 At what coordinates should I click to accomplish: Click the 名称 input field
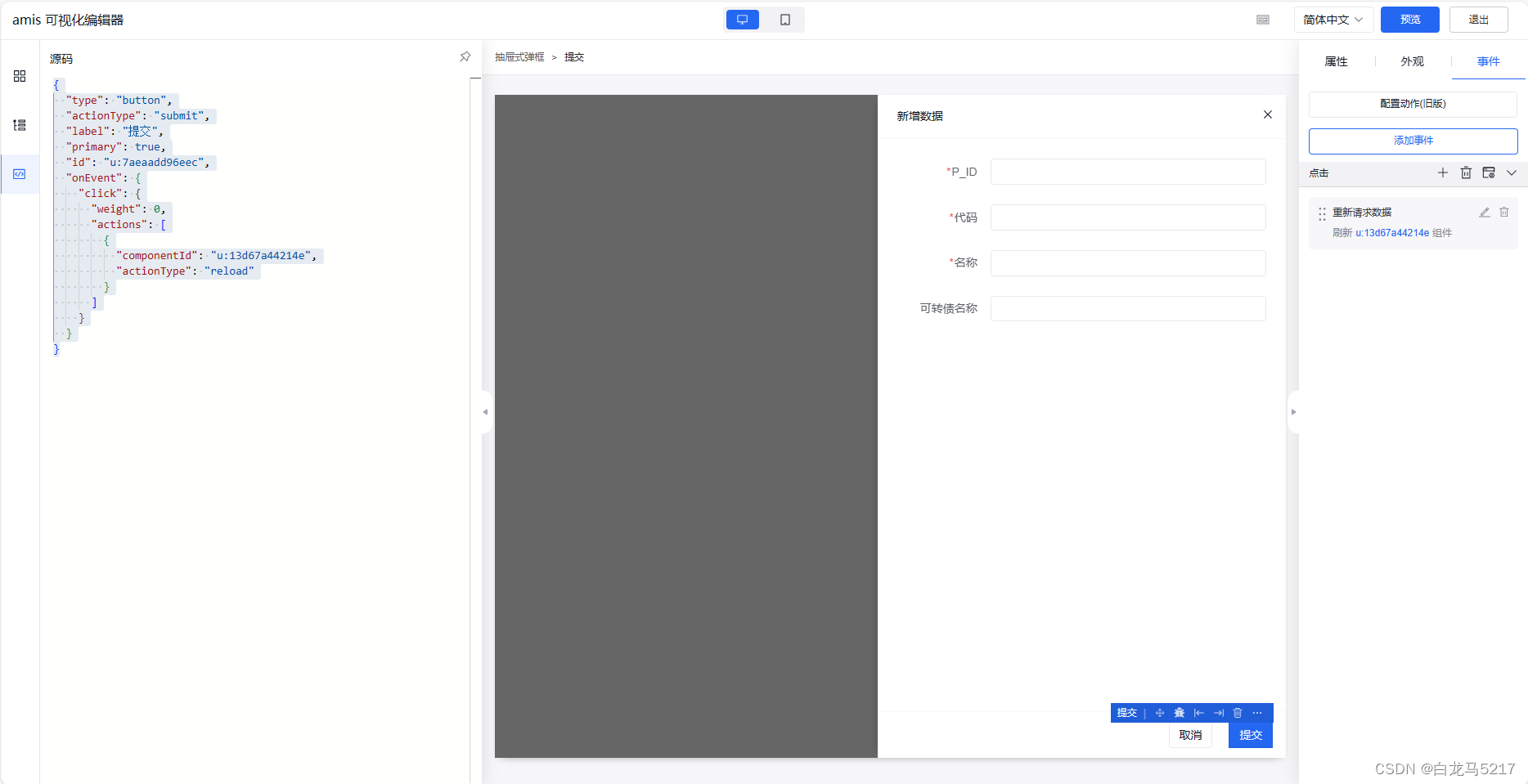pos(1128,263)
